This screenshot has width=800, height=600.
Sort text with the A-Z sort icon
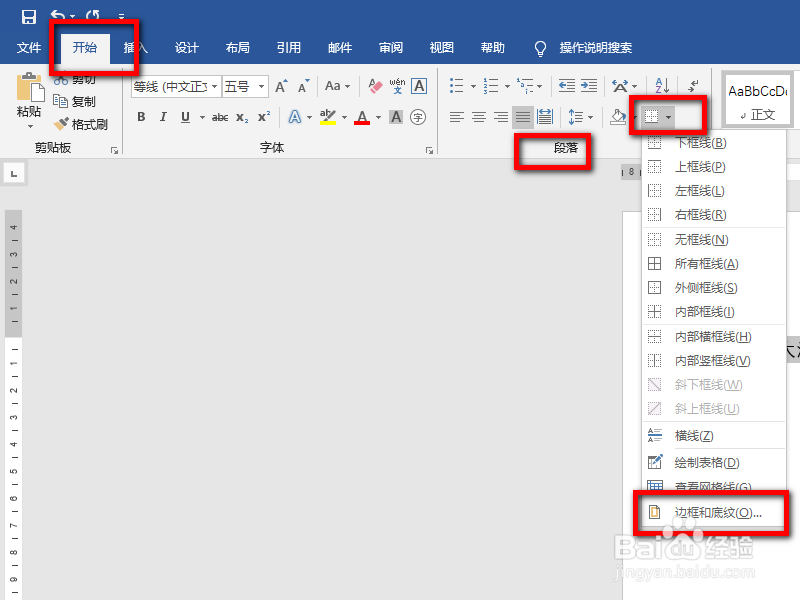pos(662,86)
